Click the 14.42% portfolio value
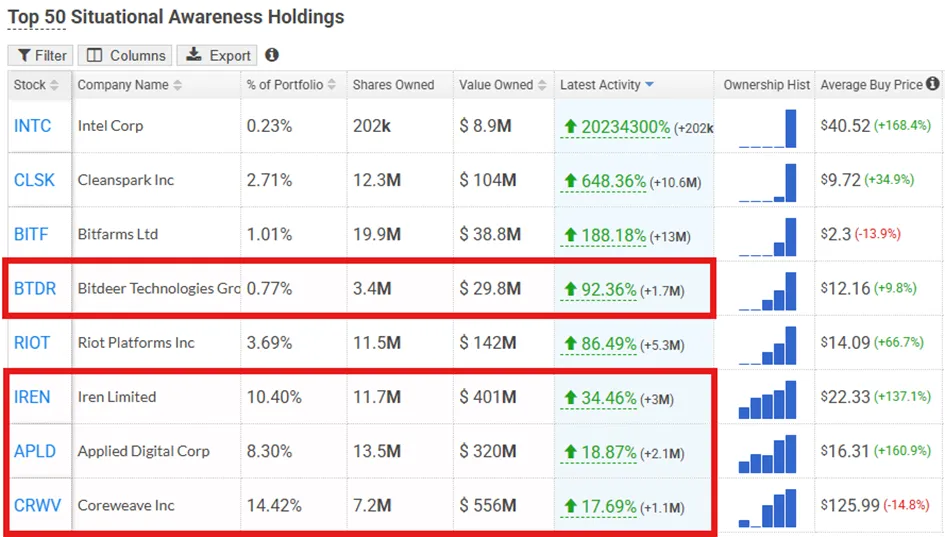 point(274,506)
